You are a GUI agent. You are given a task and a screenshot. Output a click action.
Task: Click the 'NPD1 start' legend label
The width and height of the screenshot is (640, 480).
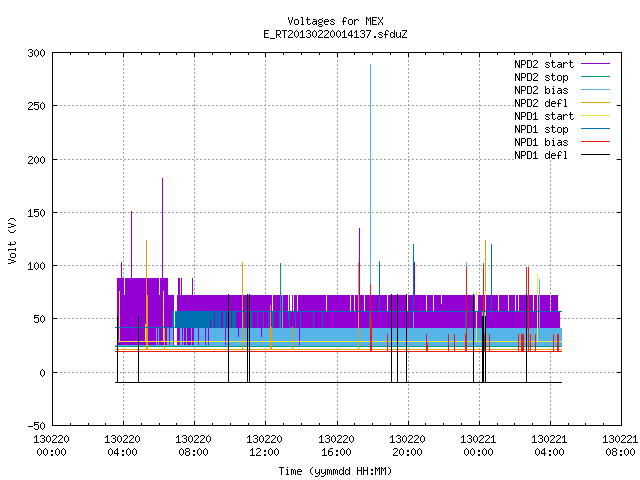tap(544, 116)
